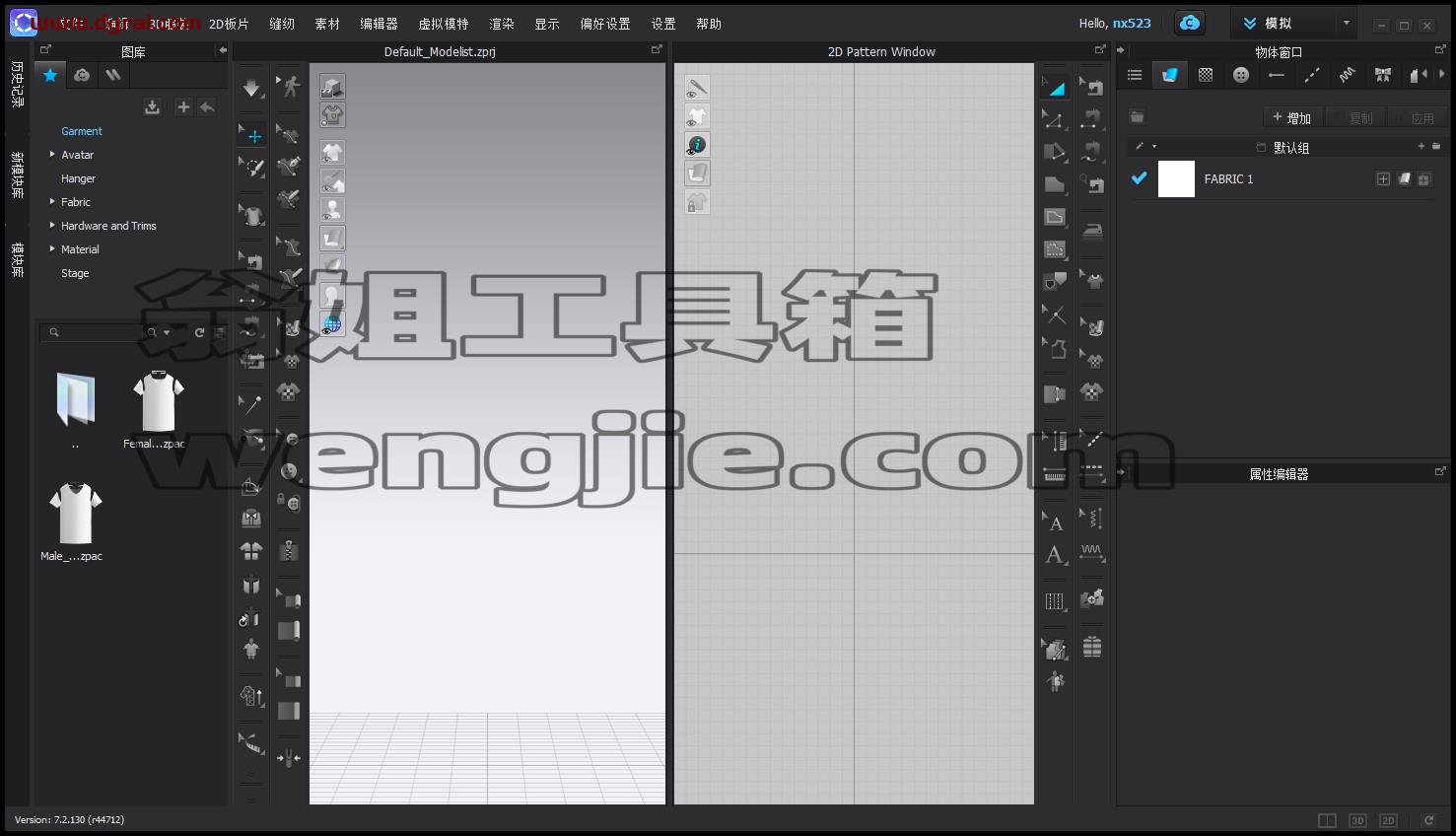Image resolution: width=1456 pixels, height=836 pixels.
Task: Select the Garment library entry
Action: 82,131
